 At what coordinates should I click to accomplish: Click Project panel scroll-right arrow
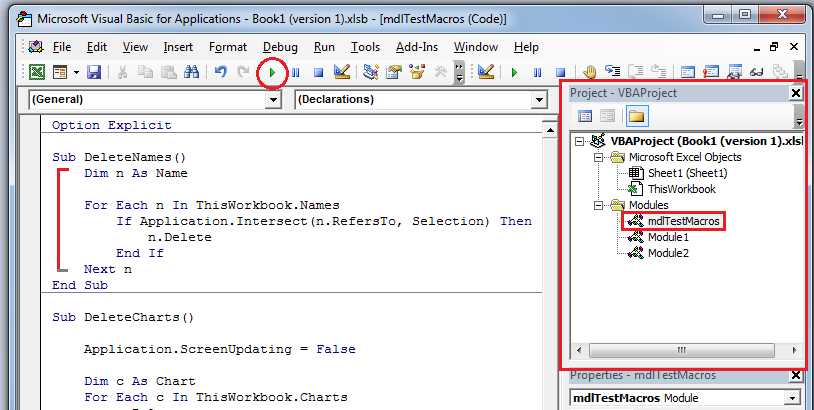794,350
